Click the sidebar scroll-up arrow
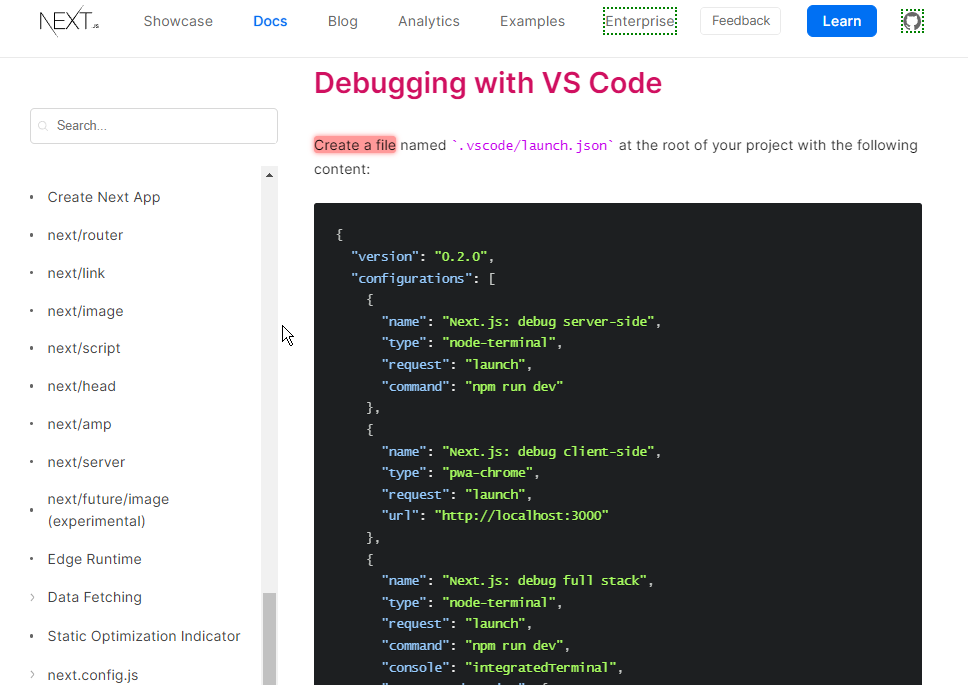Viewport: 968px width, 685px height. pos(269,175)
